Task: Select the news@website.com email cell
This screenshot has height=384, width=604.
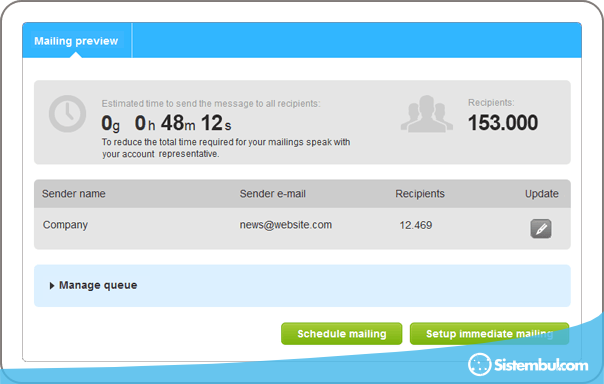Action: [286, 225]
